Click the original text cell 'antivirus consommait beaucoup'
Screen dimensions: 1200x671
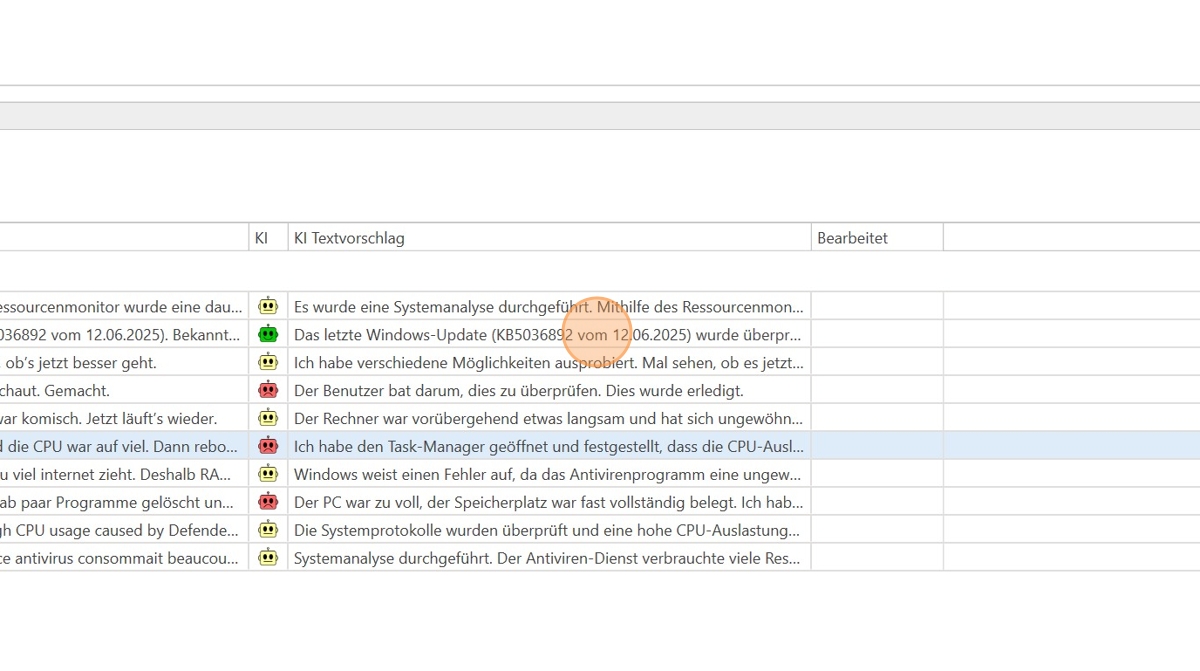coord(120,558)
